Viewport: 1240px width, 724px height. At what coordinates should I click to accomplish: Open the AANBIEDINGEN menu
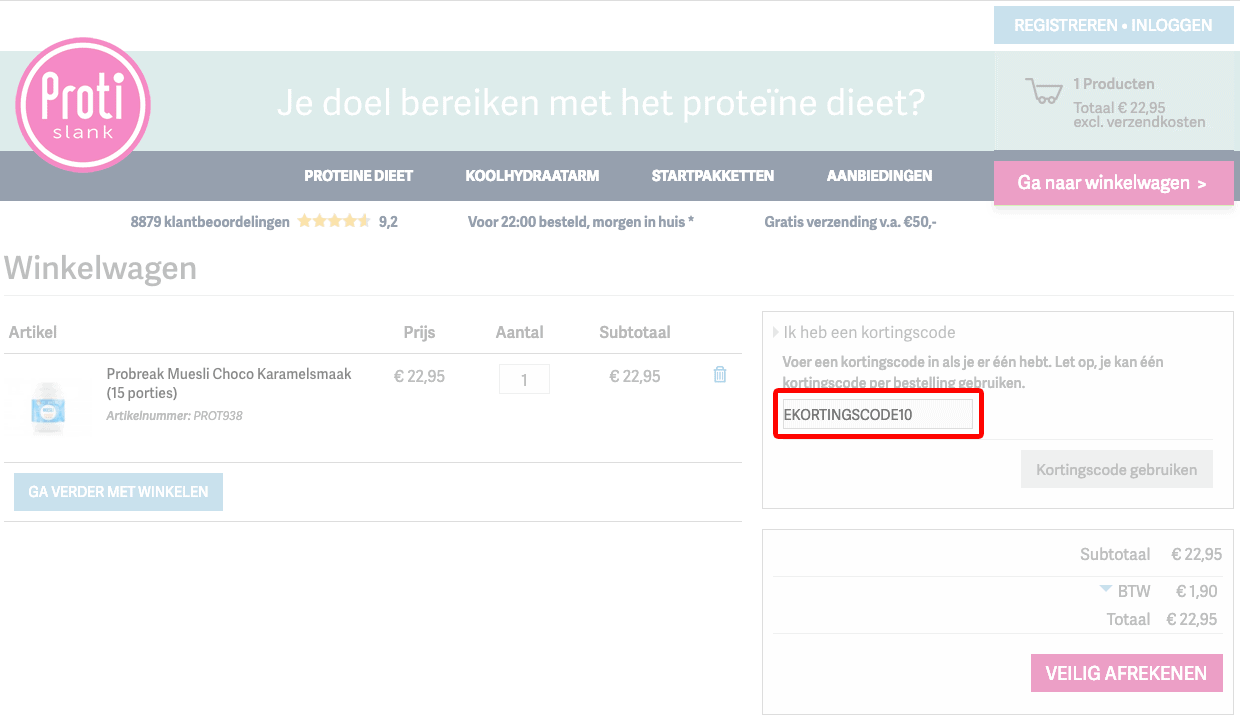tap(879, 176)
